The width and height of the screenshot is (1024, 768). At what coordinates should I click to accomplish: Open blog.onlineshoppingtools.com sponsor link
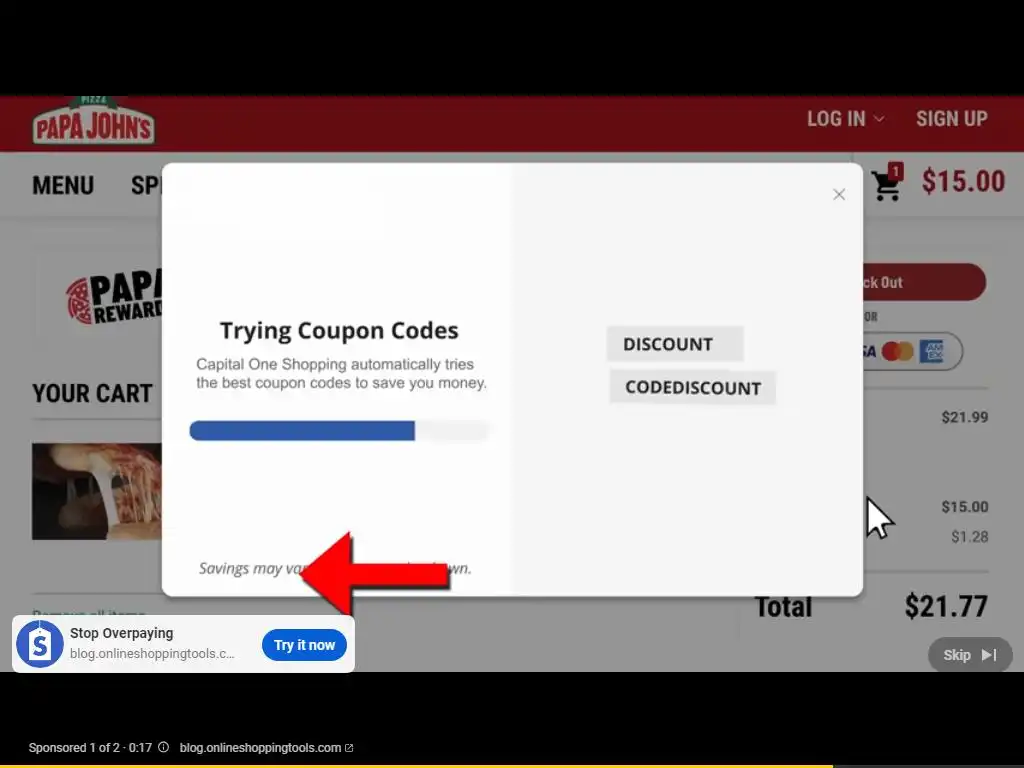coord(266,748)
